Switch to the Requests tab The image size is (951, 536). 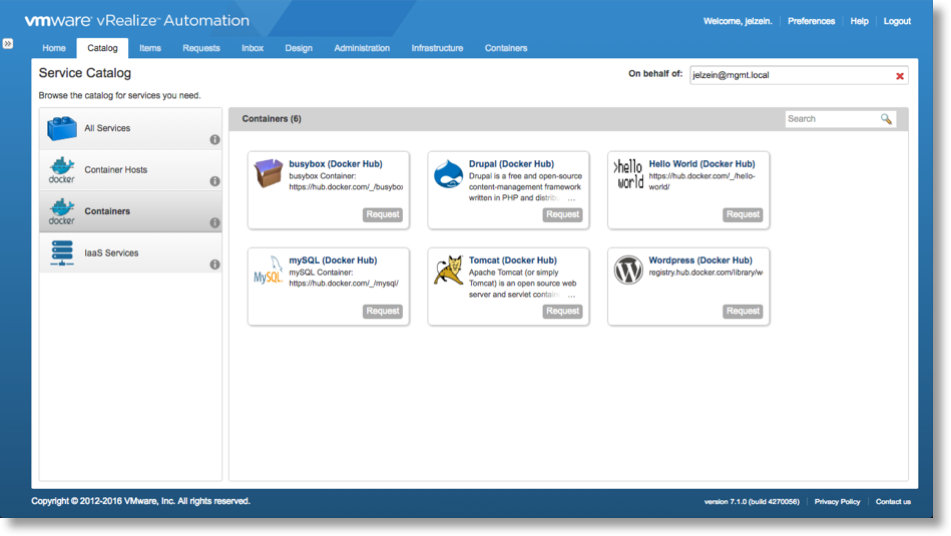(x=201, y=48)
